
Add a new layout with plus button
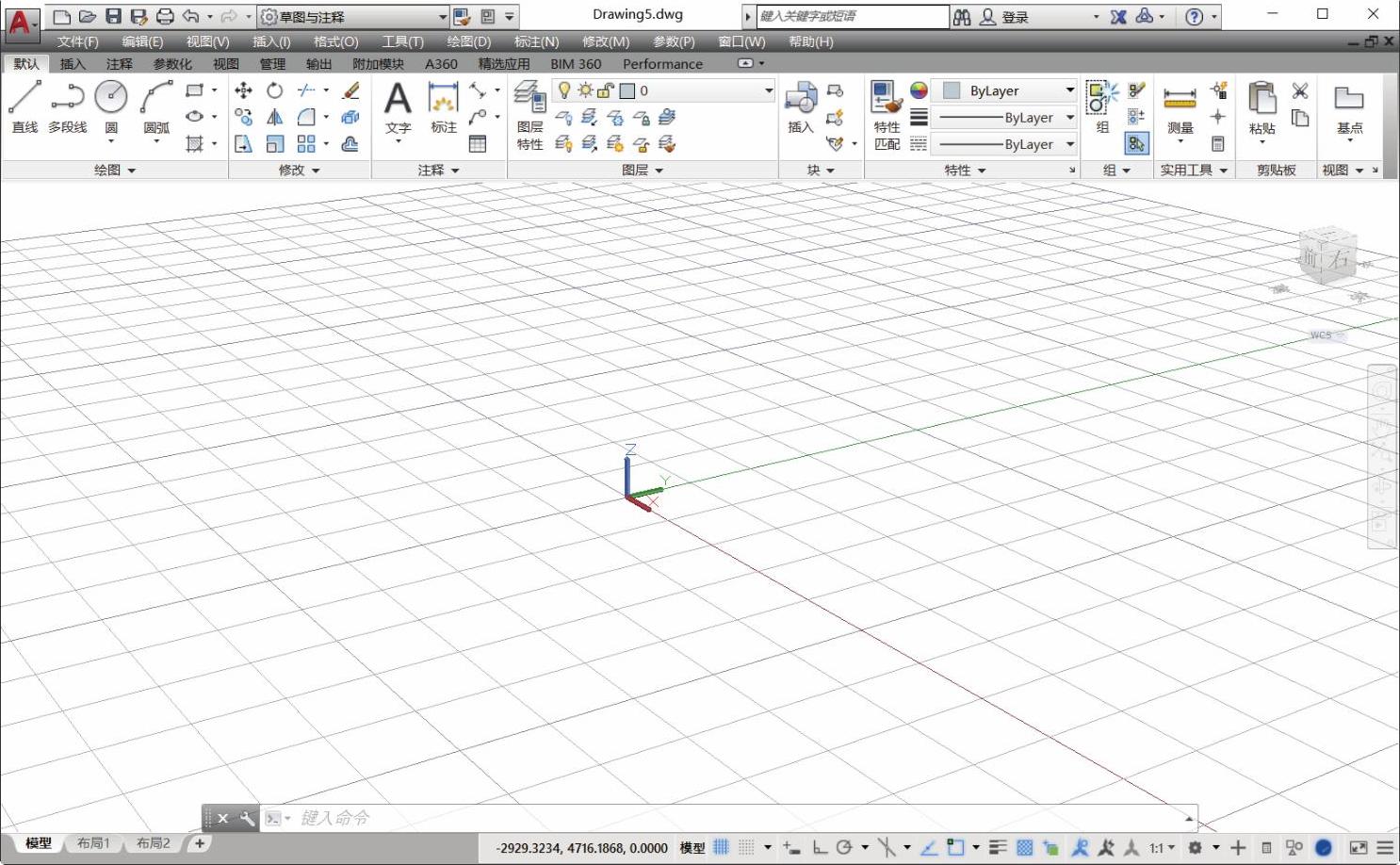click(200, 843)
